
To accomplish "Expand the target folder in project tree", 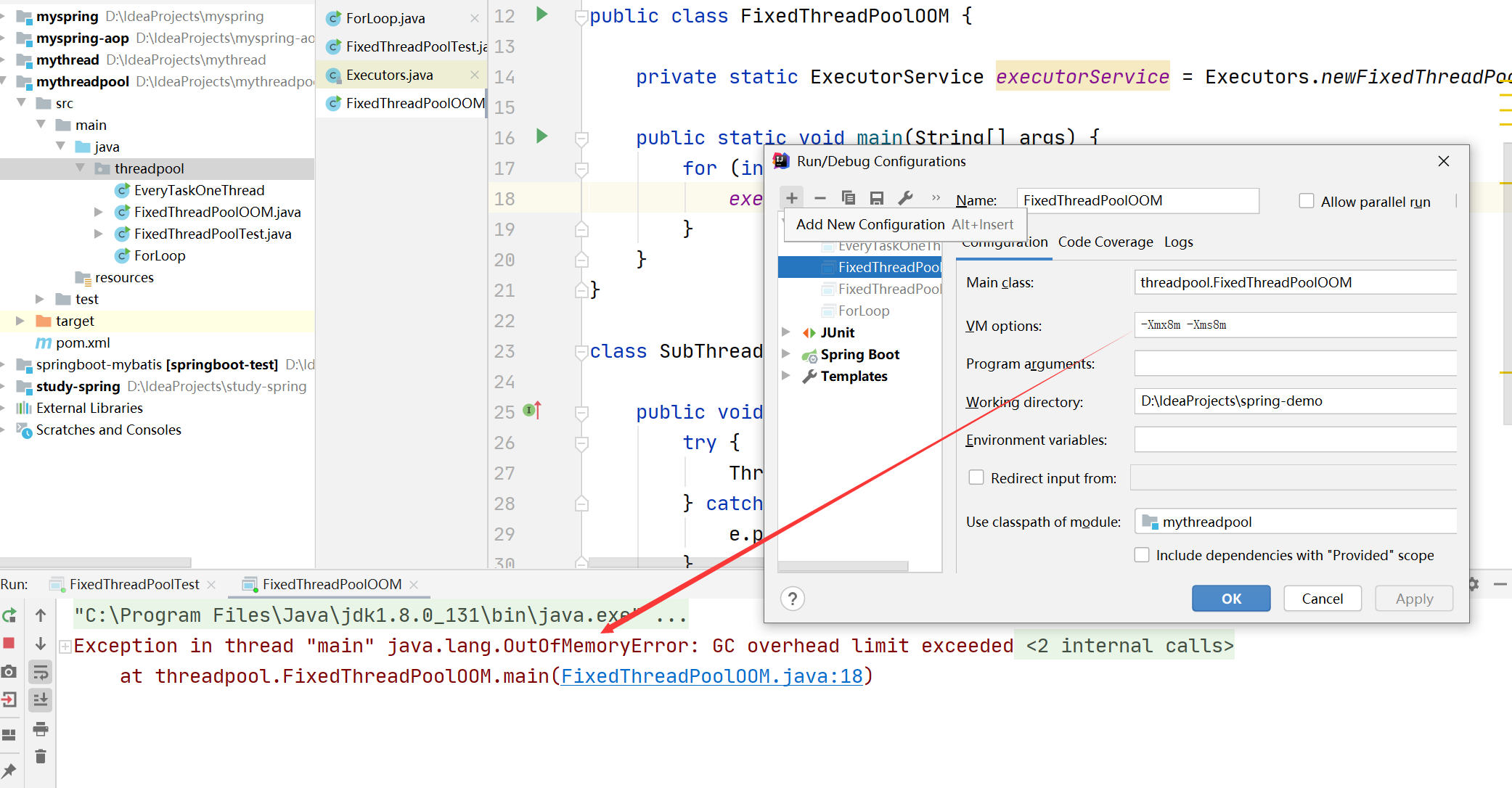I will (x=20, y=321).
